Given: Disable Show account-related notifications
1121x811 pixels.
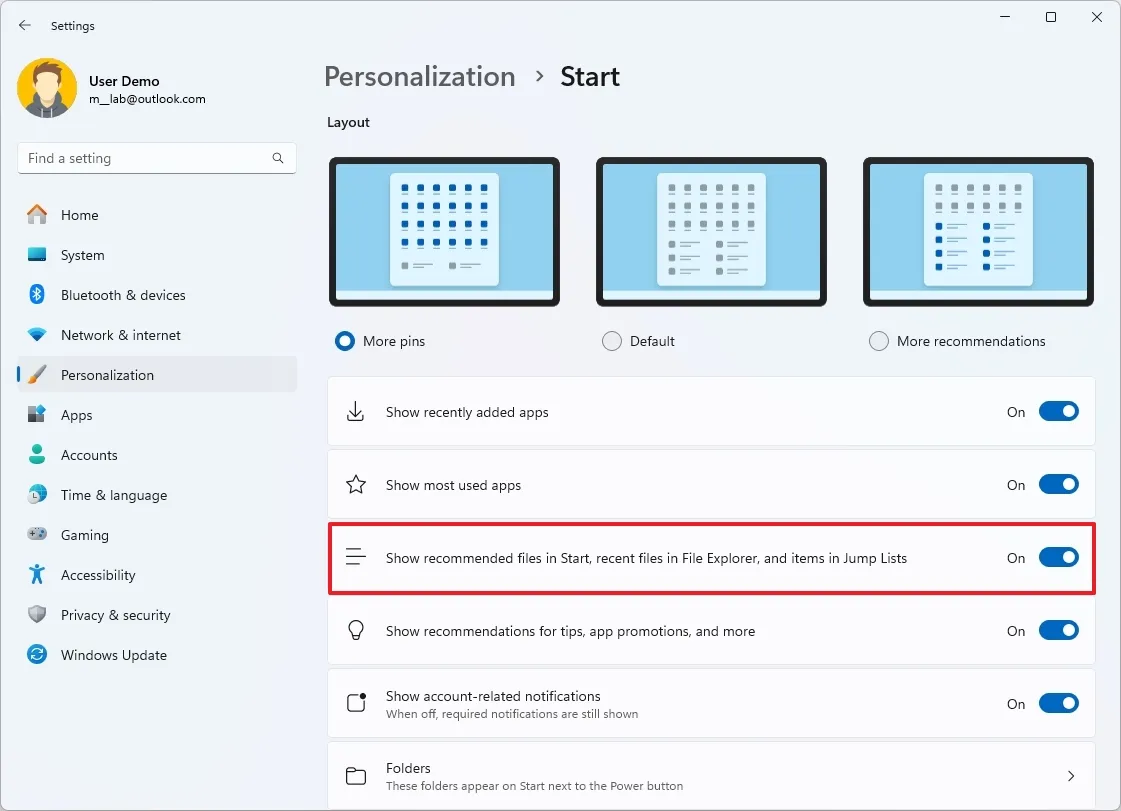Looking at the screenshot, I should click(x=1058, y=704).
